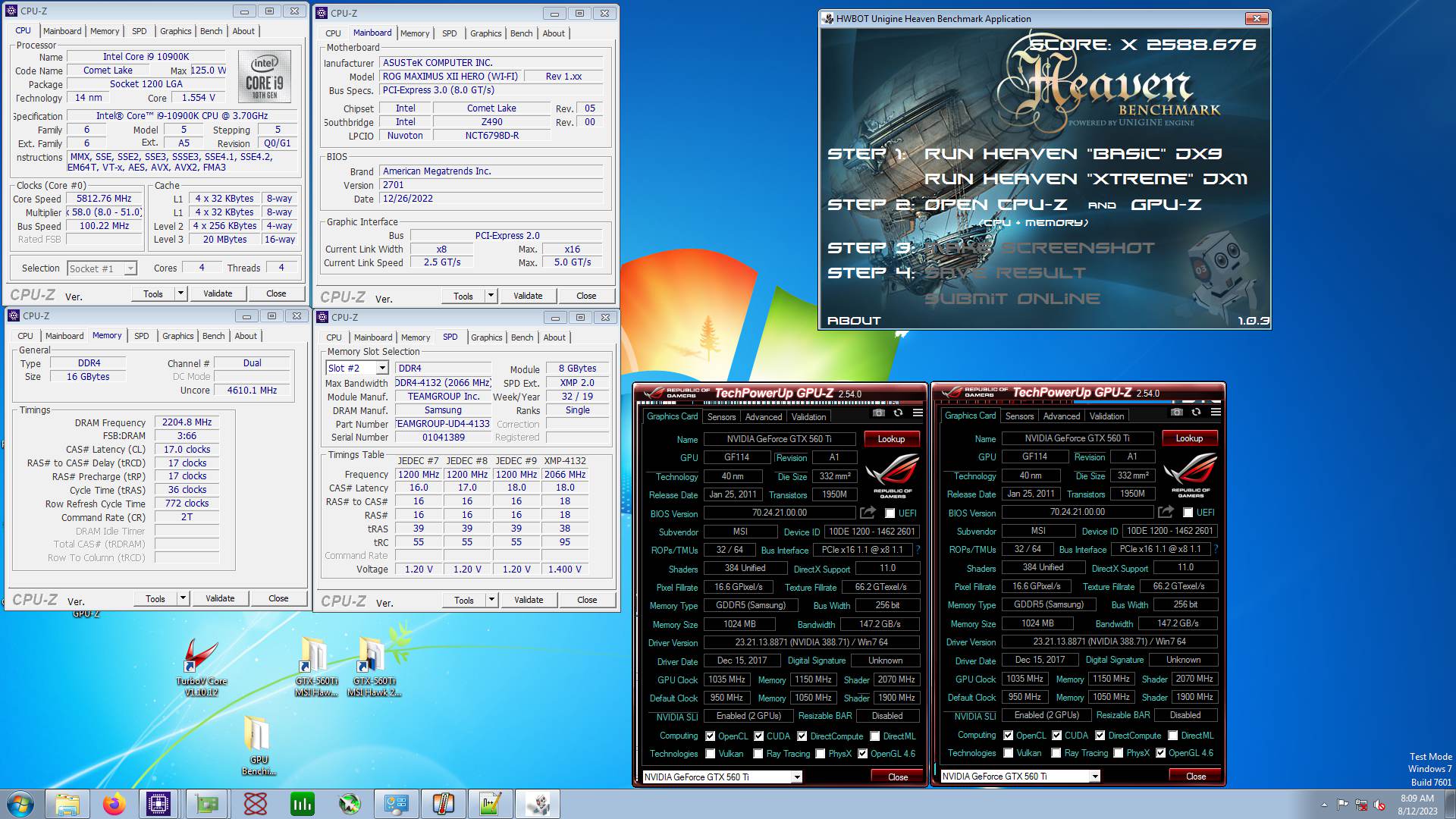Click Show desktop strip at taskbar end
1456x819 pixels.
coord(1451,804)
